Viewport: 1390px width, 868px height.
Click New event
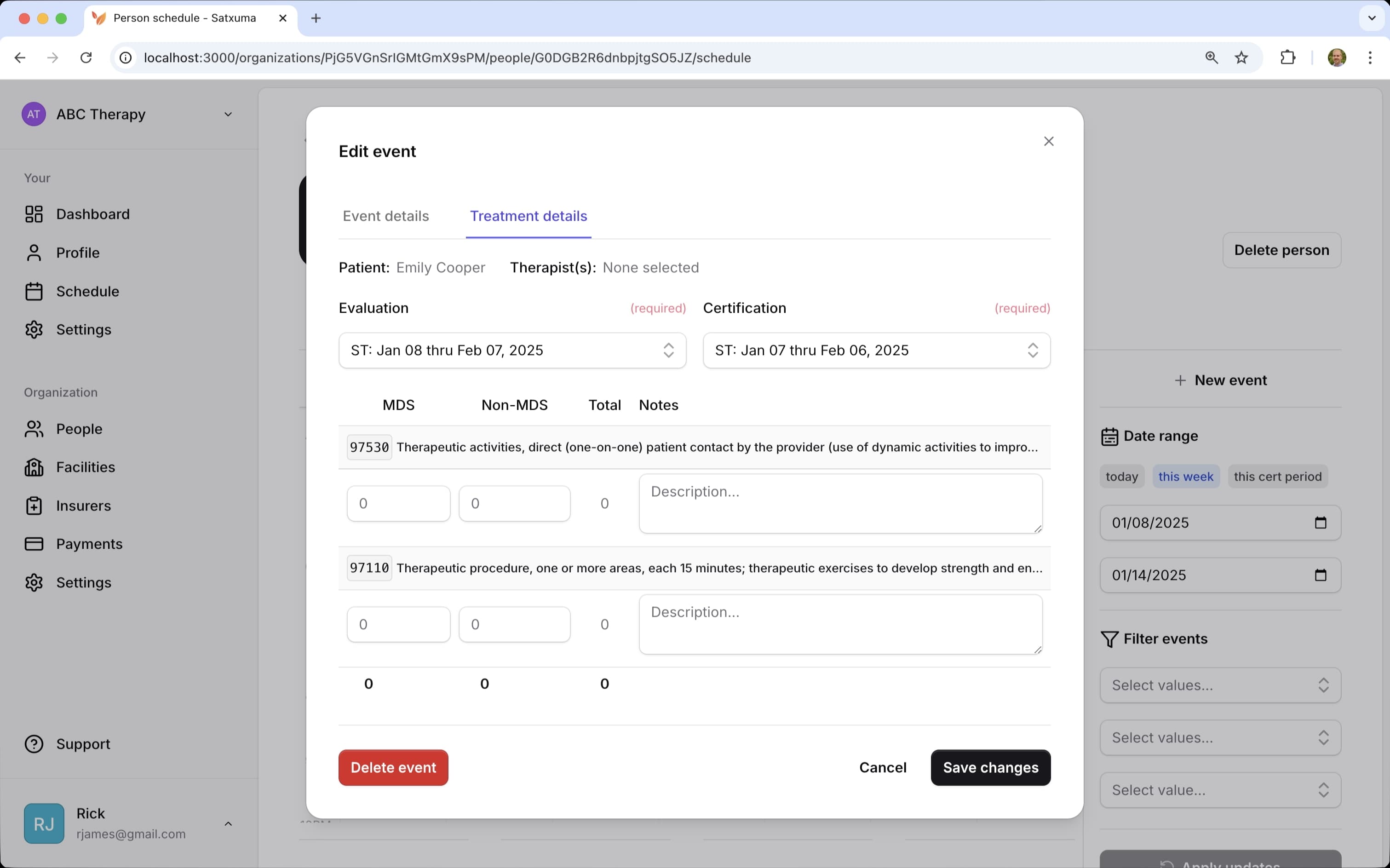pos(1220,380)
